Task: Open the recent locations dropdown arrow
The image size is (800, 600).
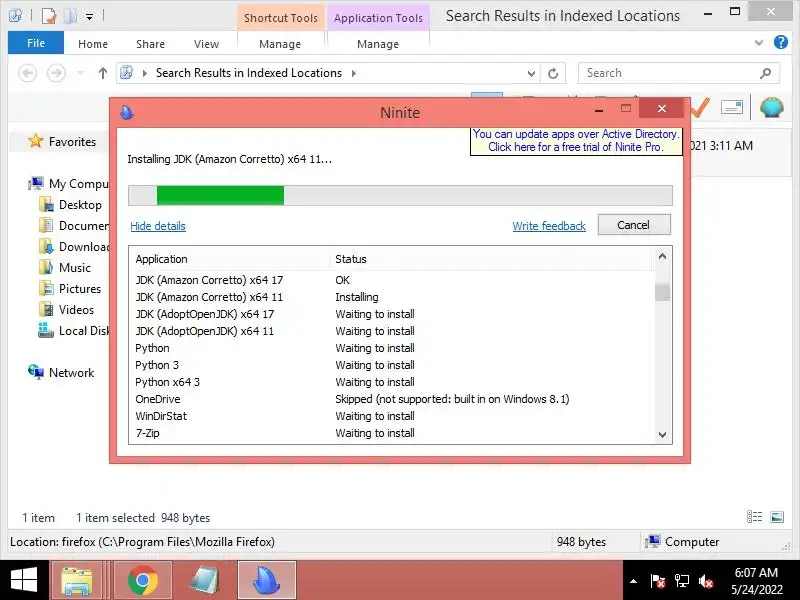Action: coord(80,73)
